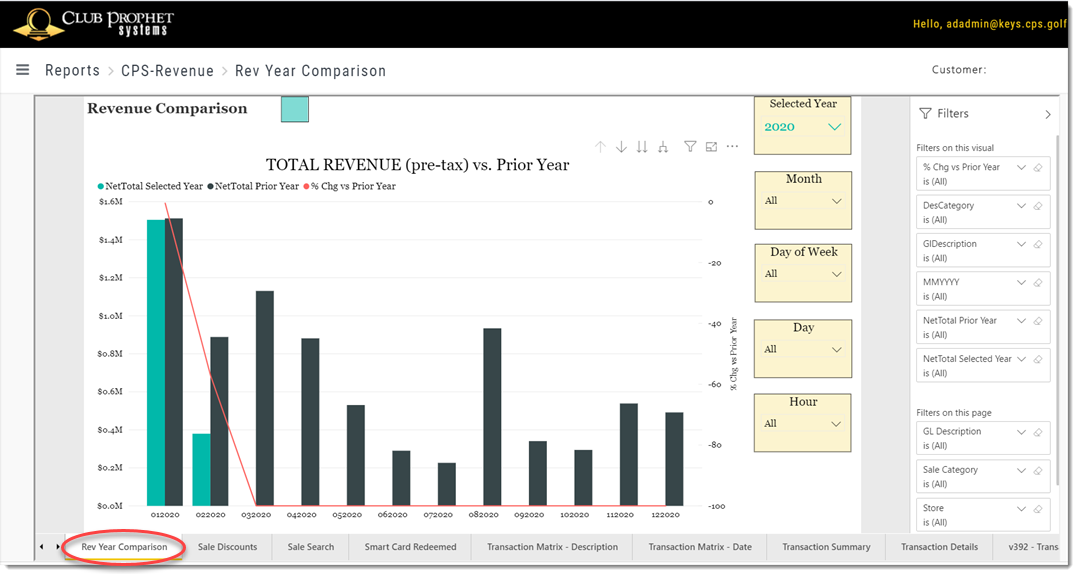Switch to the Sale Discounts tab
This screenshot has height=574, width=1077.
point(227,547)
